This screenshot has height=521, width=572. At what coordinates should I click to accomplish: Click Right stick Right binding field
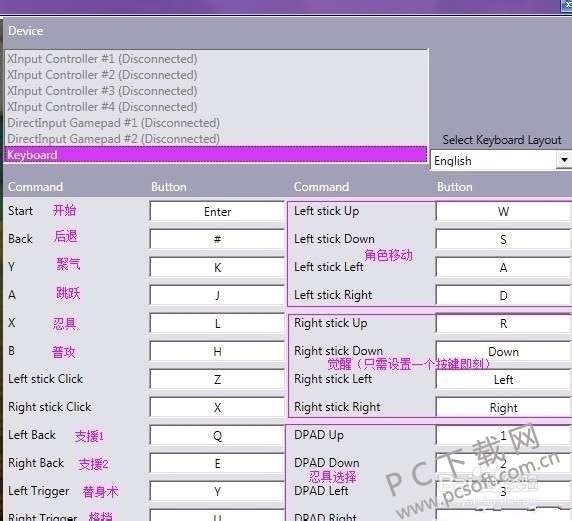click(x=503, y=408)
